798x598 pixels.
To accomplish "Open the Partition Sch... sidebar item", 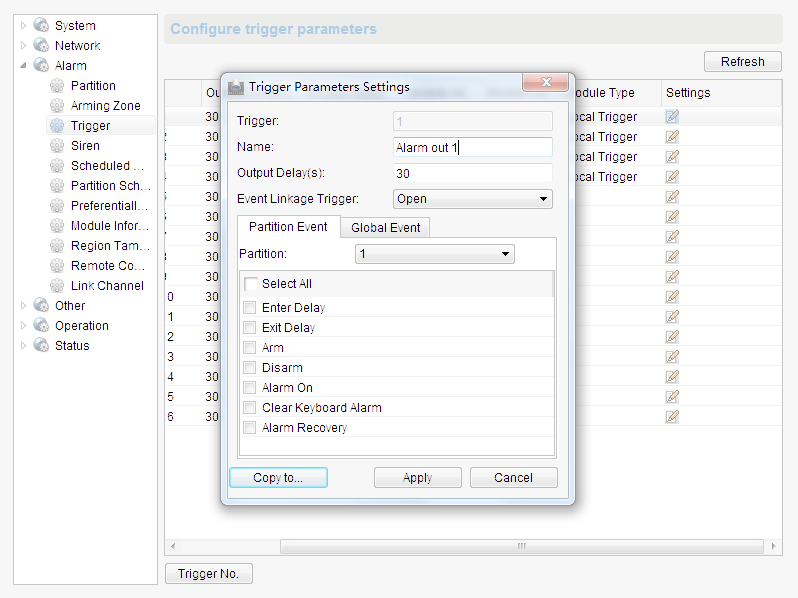I will pyautogui.click(x=110, y=186).
